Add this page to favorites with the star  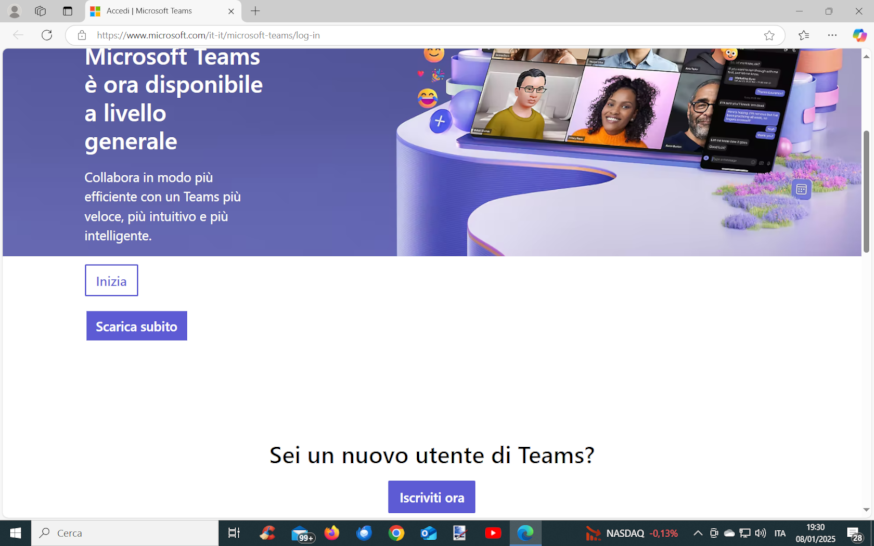point(769,35)
